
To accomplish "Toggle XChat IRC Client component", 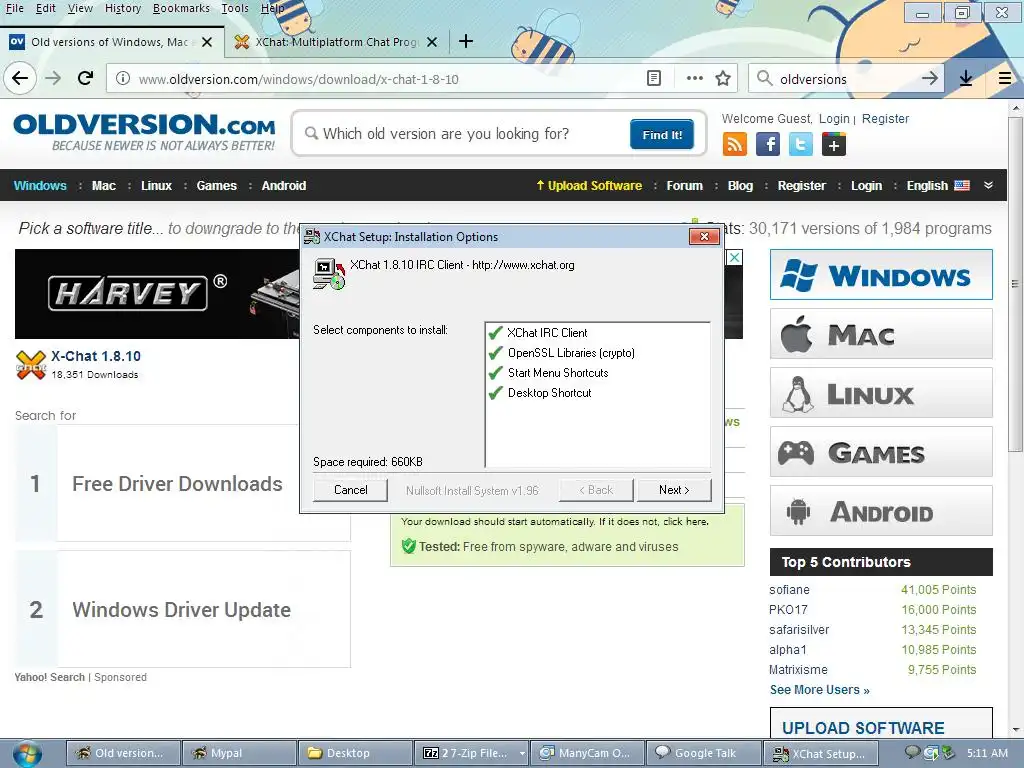I will pyautogui.click(x=496, y=333).
